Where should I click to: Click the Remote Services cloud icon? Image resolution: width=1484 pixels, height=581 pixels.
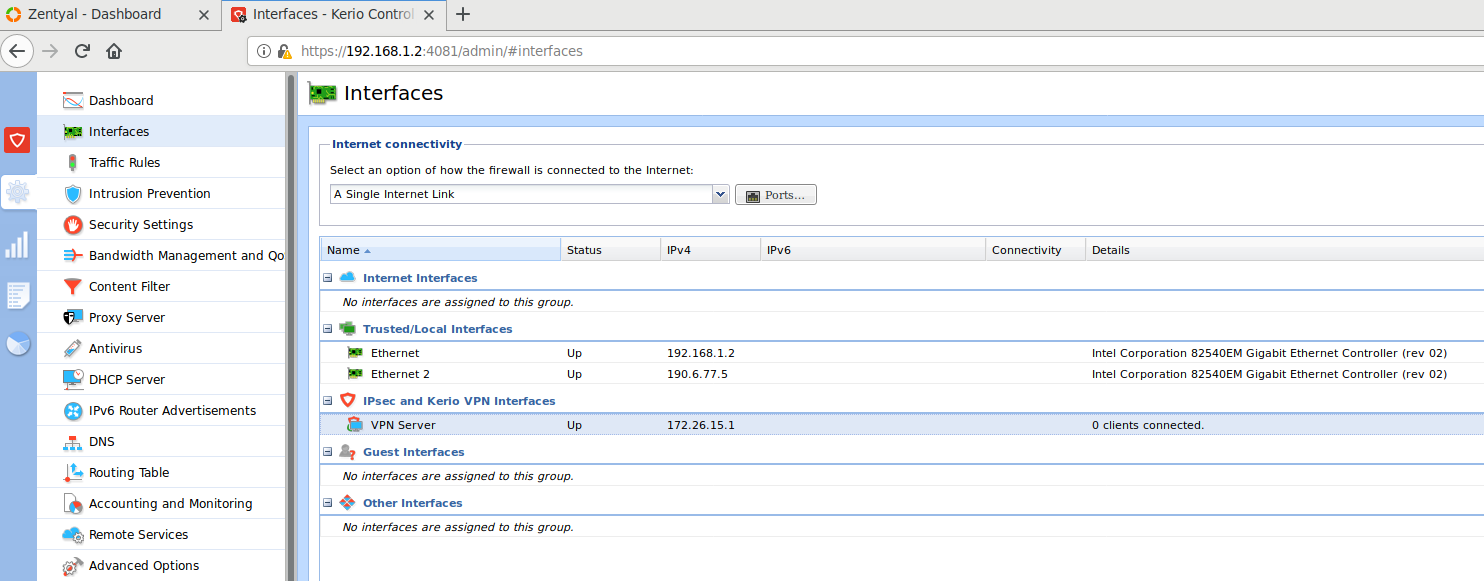[72, 534]
